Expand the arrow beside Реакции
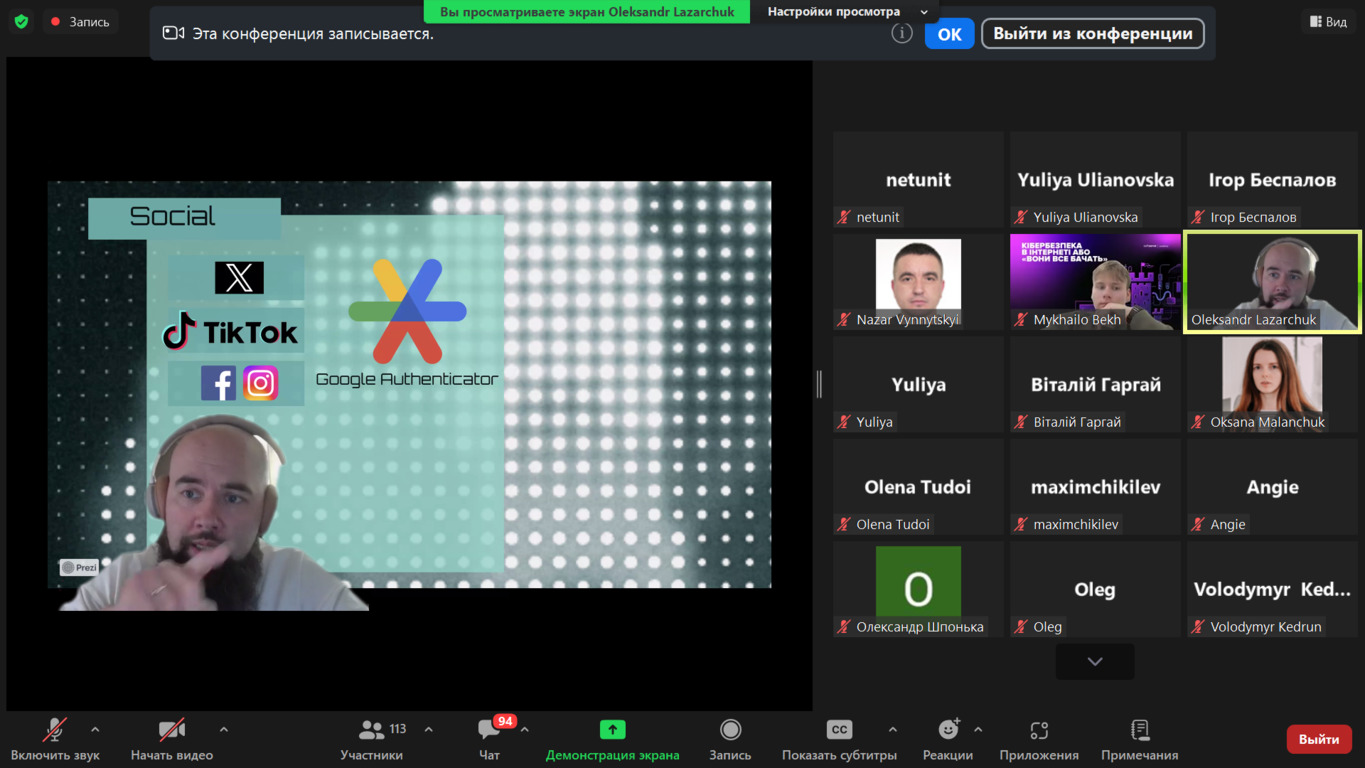Screen dimensions: 1365x768 [978, 730]
